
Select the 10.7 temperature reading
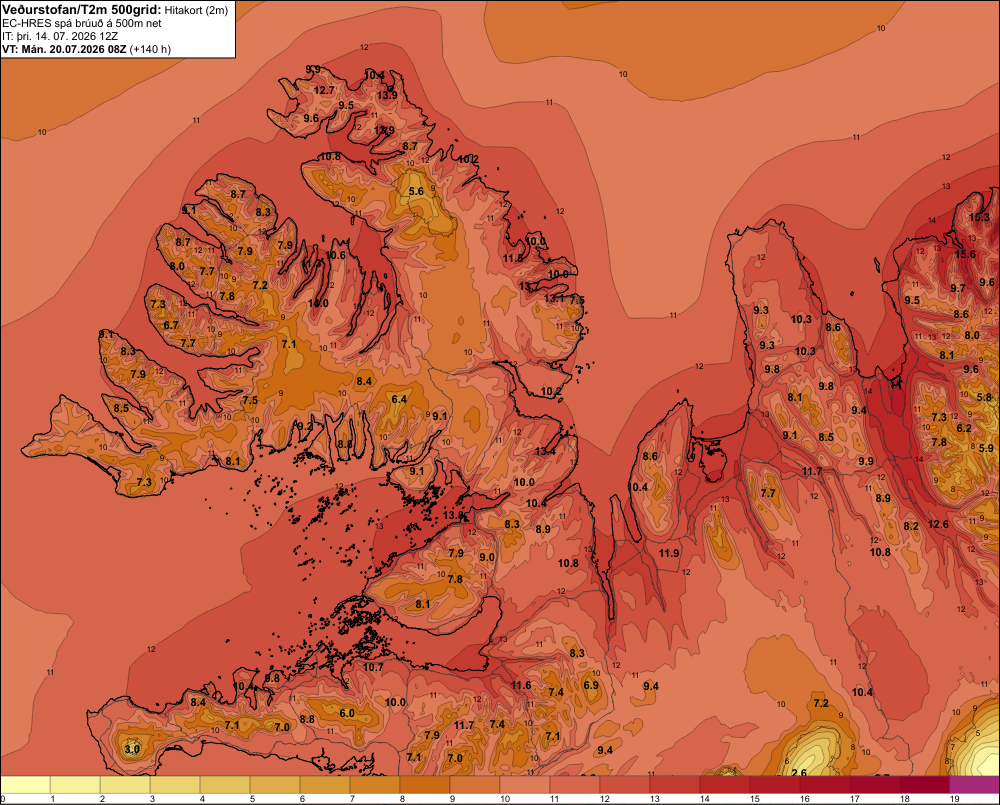tap(373, 667)
